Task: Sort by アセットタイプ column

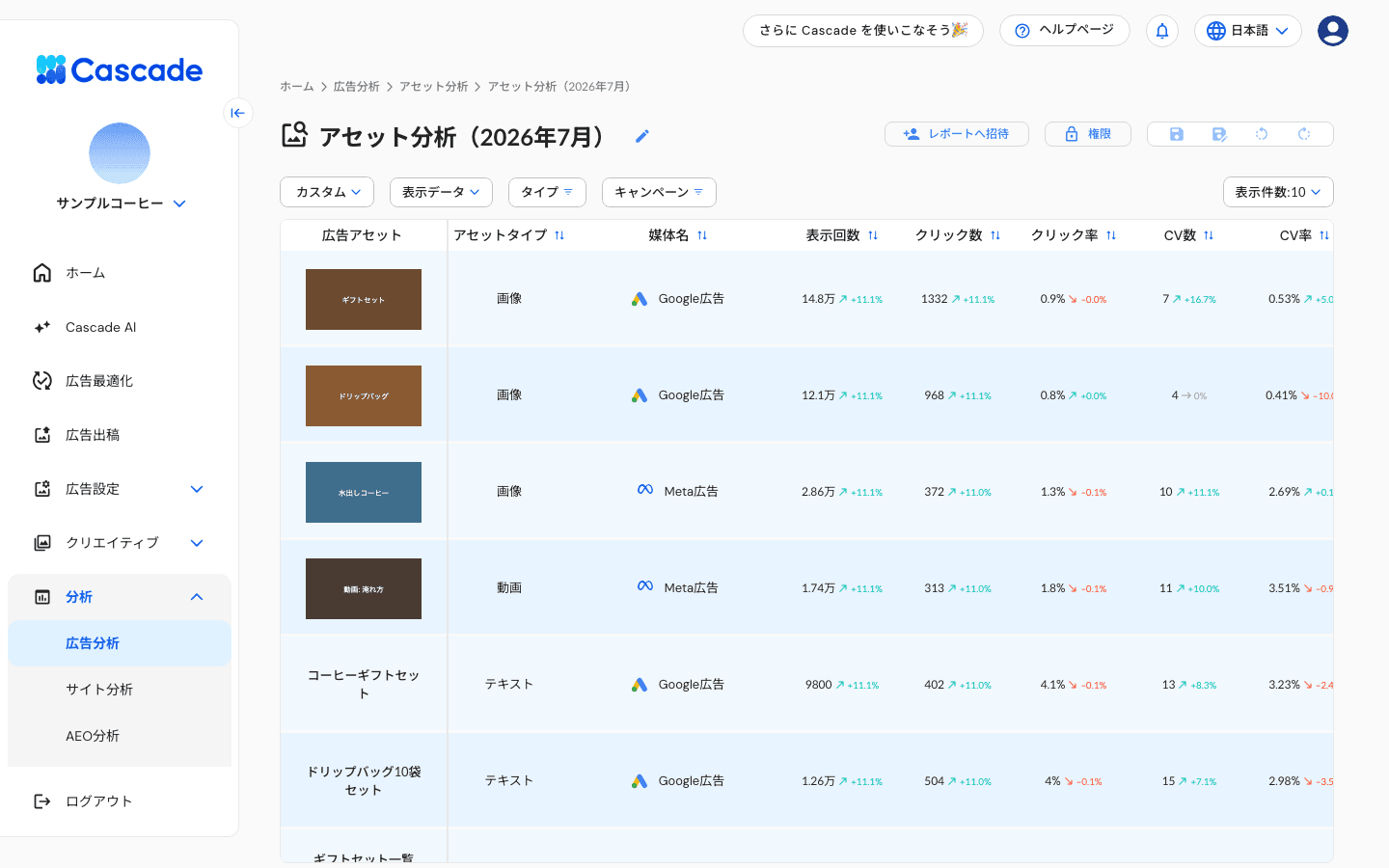Action: tap(559, 235)
